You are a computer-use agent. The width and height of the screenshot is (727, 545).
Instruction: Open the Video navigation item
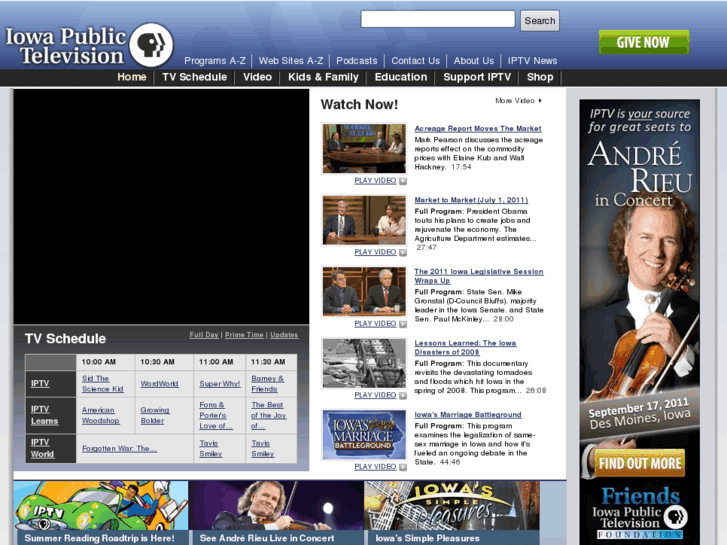(257, 77)
